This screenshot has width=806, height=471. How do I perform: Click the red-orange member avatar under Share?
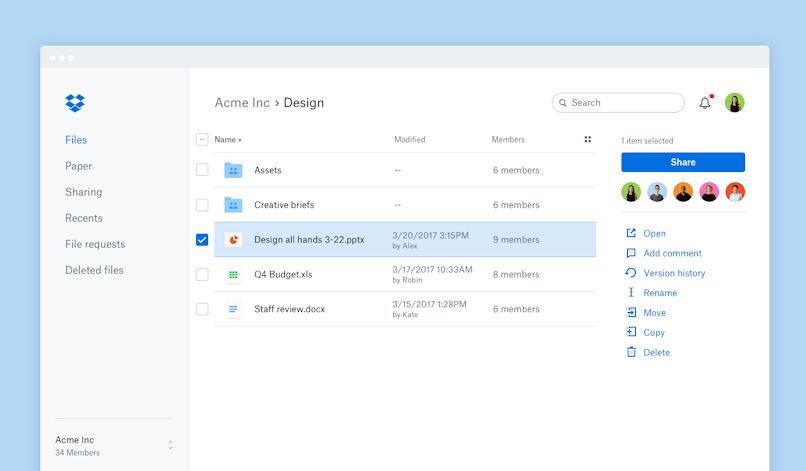click(735, 192)
